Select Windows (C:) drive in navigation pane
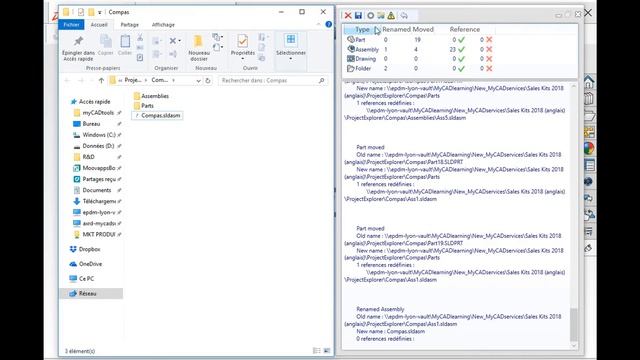Viewport: 640px width, 360px height. [94, 135]
